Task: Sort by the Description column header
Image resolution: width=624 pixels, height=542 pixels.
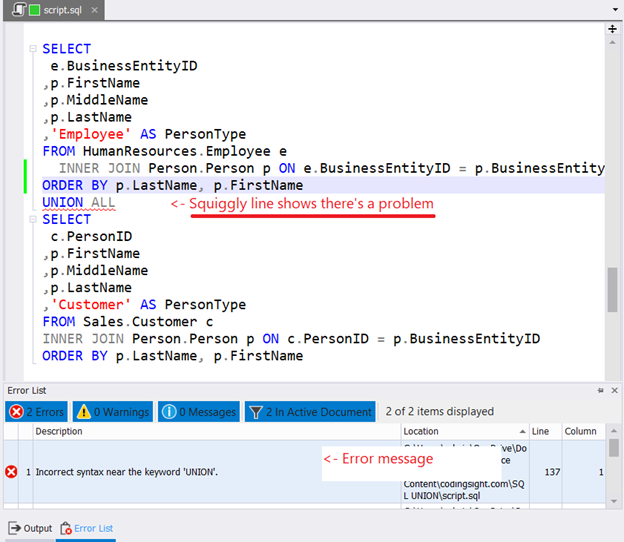Action: [x=217, y=431]
